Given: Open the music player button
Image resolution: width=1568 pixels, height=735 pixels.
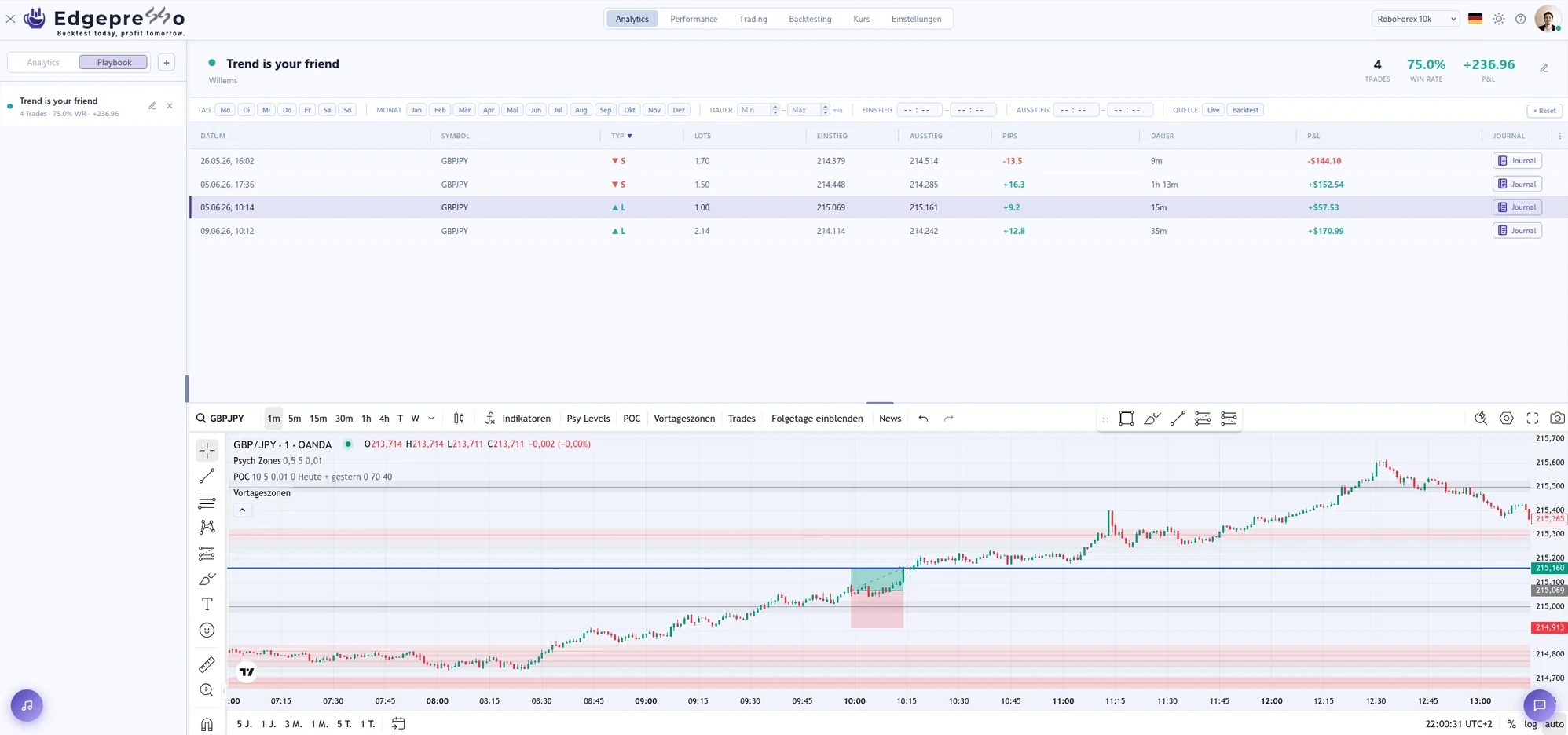Looking at the screenshot, I should point(27,705).
